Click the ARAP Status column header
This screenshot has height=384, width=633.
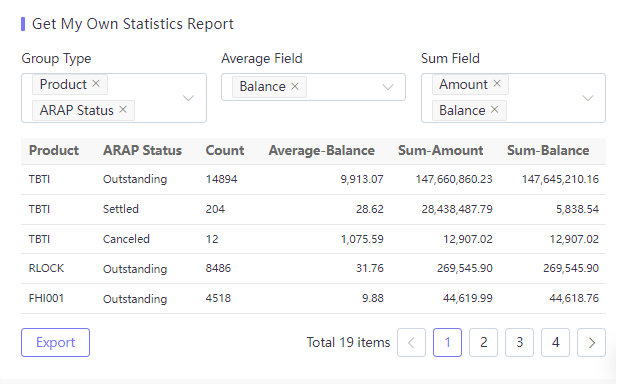coord(142,151)
